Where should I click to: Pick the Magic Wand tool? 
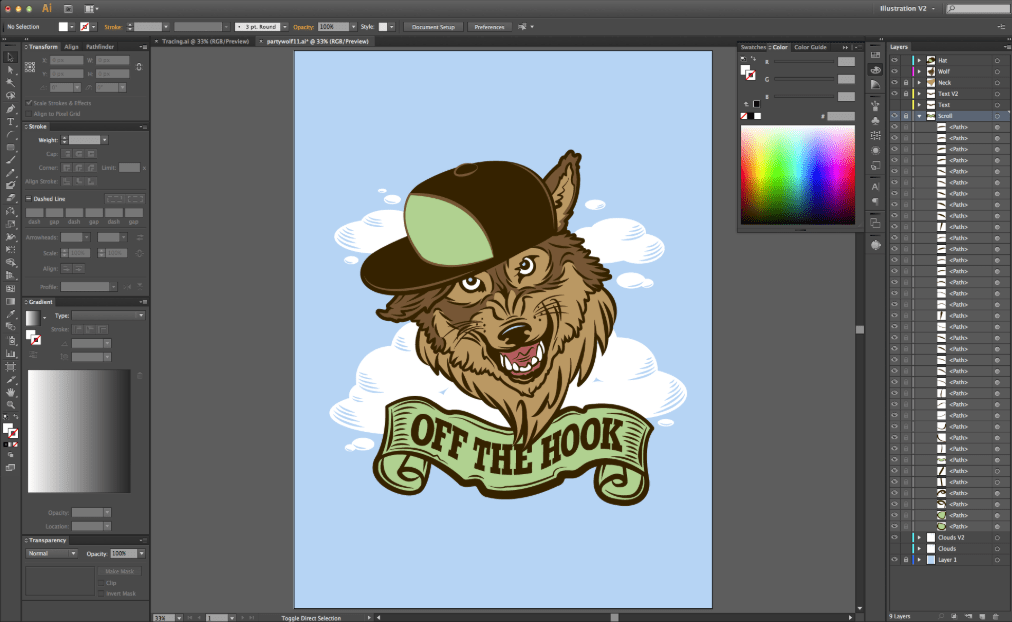11,82
